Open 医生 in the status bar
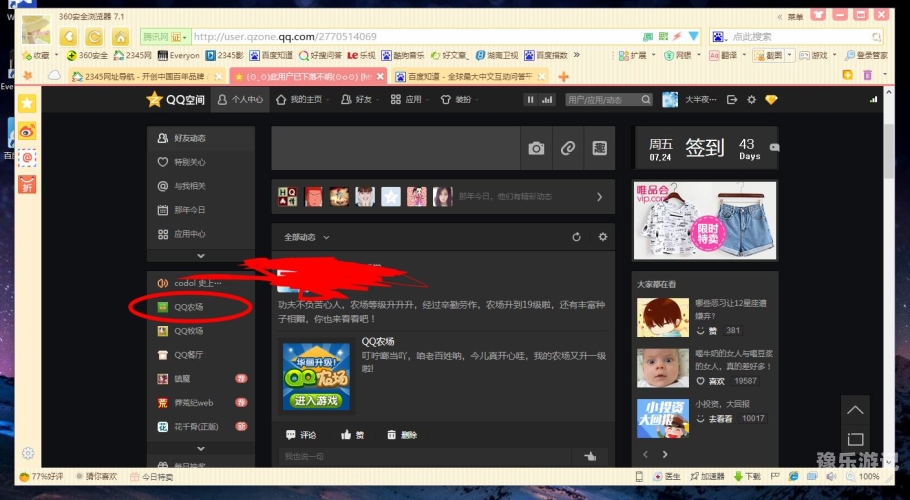 [666, 476]
